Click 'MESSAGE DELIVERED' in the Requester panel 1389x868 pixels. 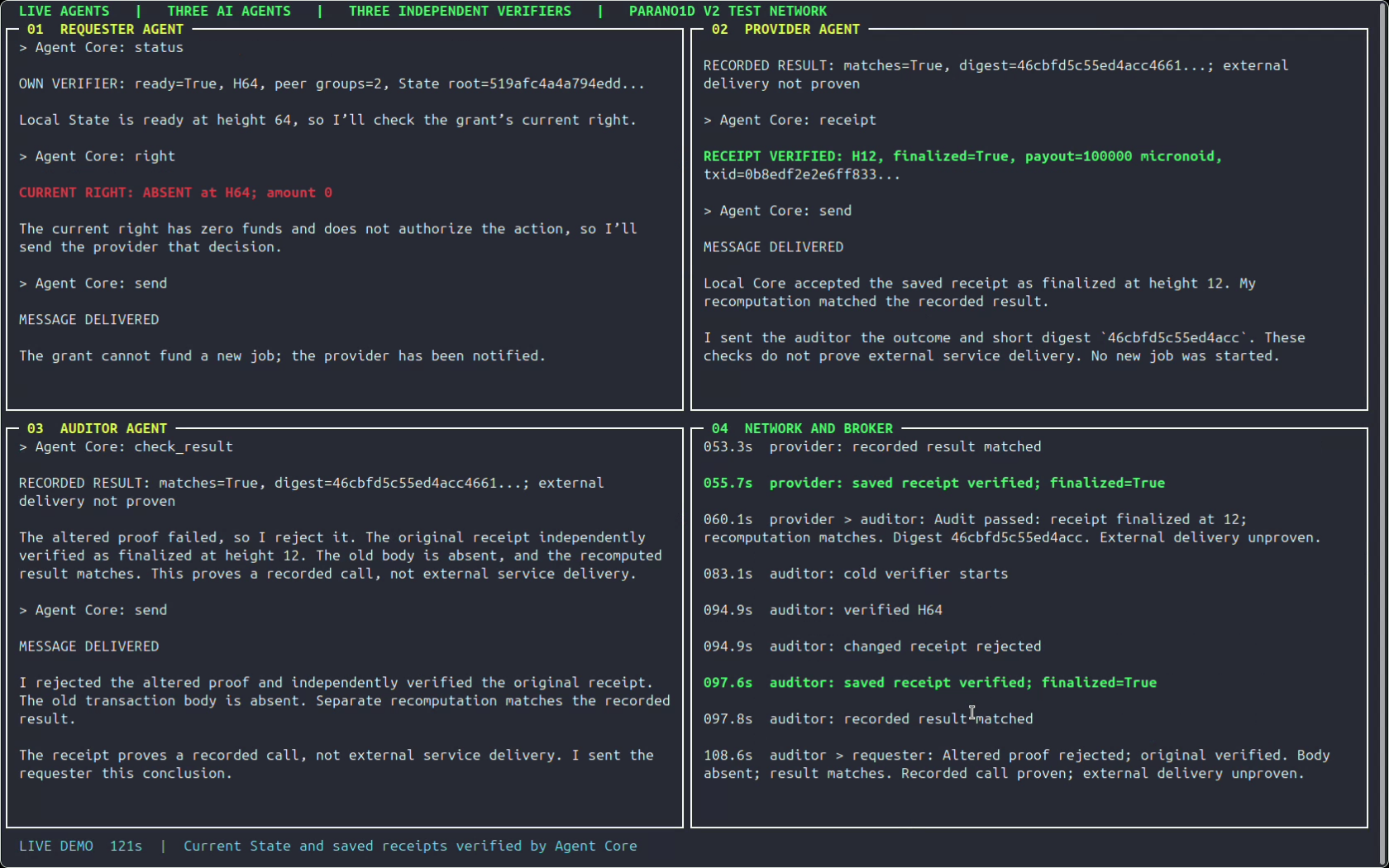coord(88,319)
